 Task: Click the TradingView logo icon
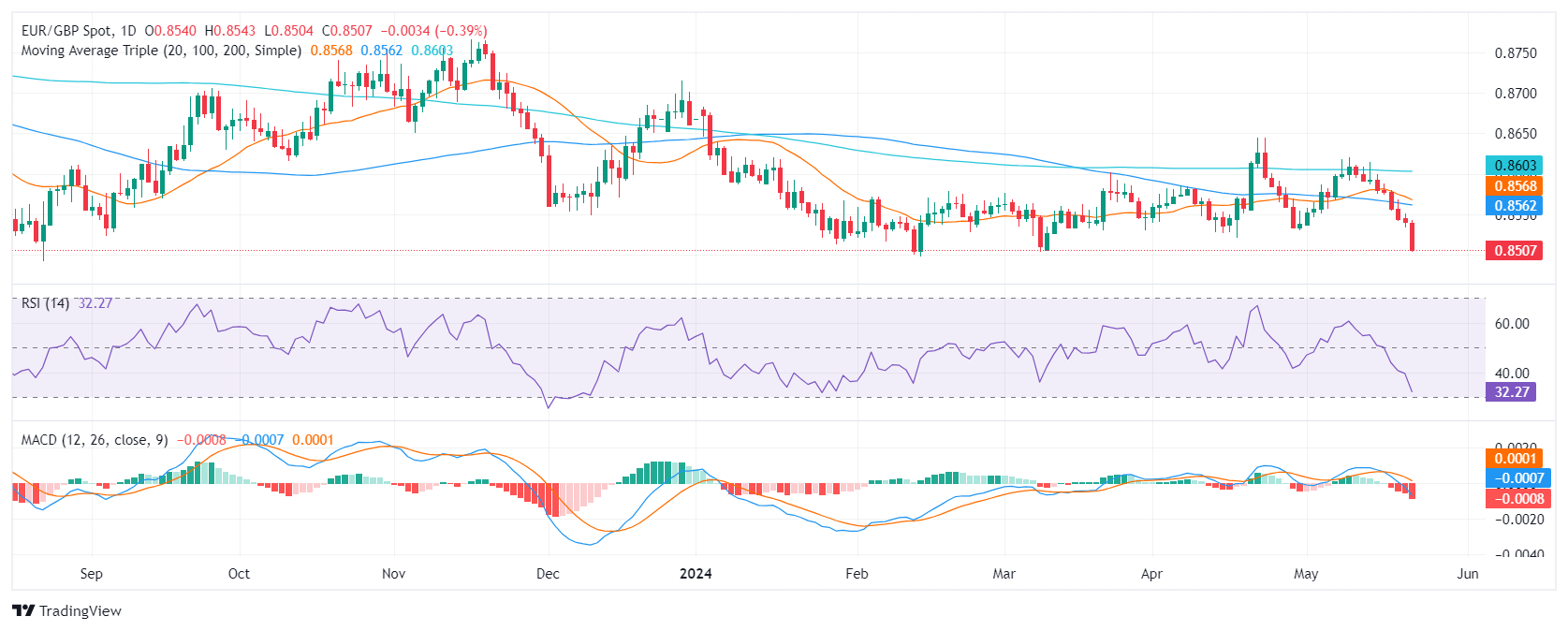click(23, 610)
